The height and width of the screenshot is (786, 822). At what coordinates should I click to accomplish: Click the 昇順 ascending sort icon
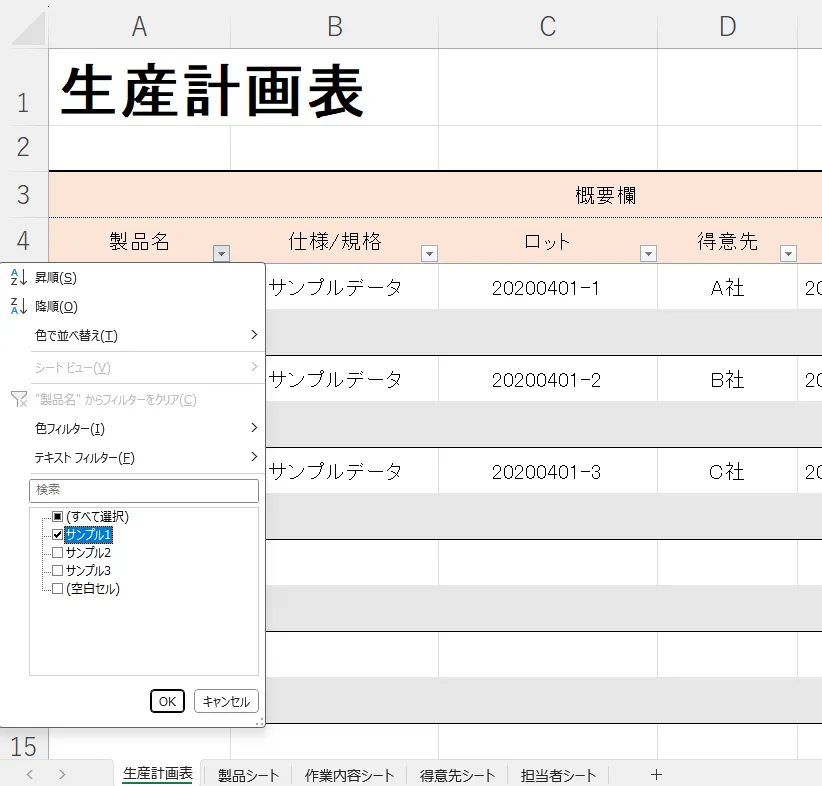(18, 277)
